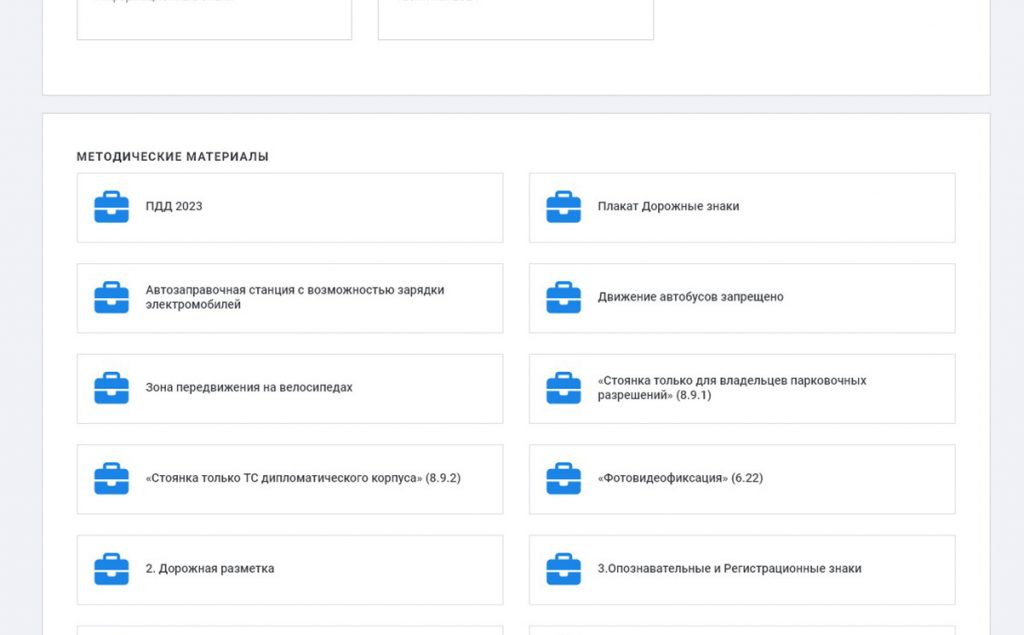
Task: Select Движение автобусов запрещено title text
Action: pos(690,297)
